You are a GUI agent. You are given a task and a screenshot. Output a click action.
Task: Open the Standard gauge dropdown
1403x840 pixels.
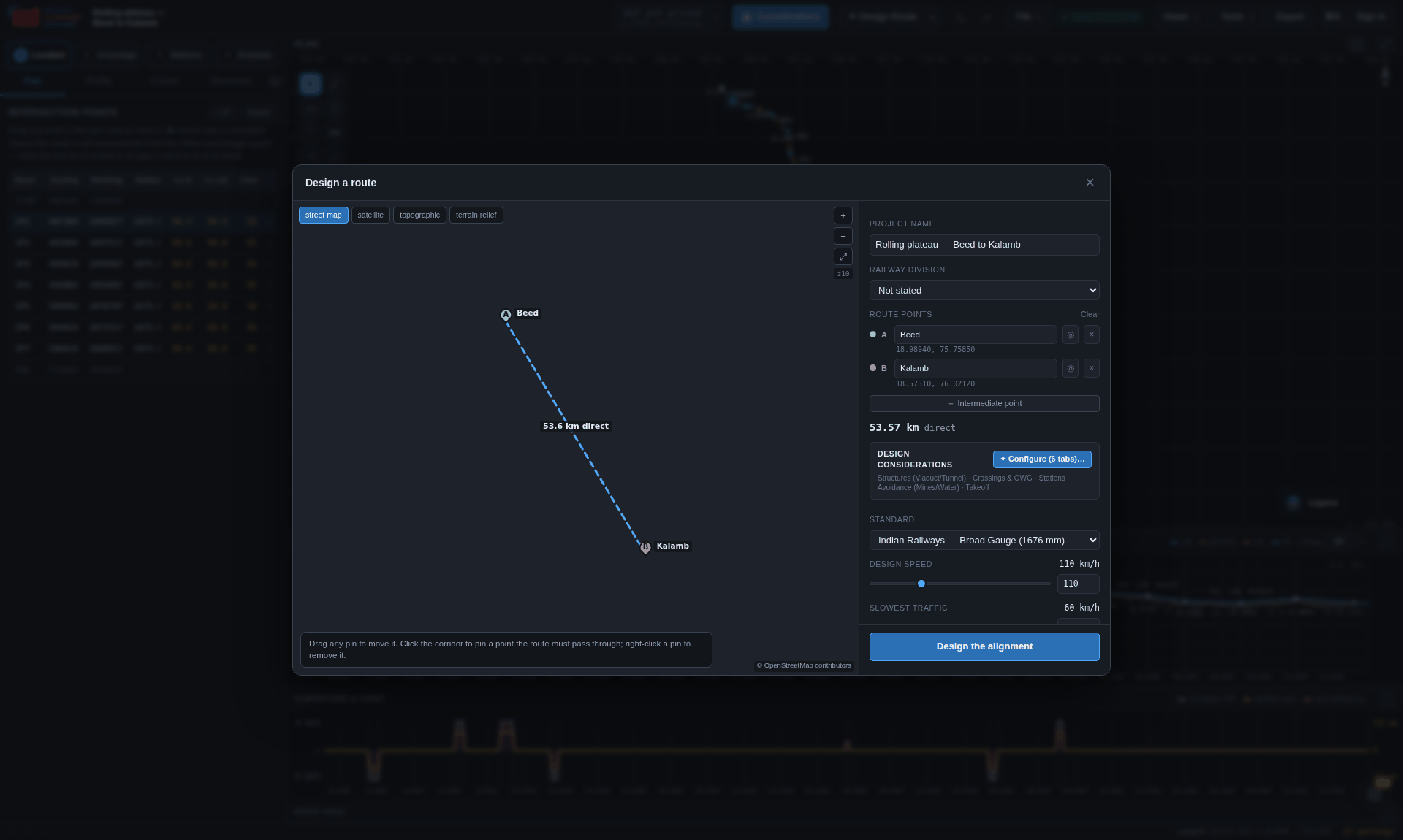(984, 541)
